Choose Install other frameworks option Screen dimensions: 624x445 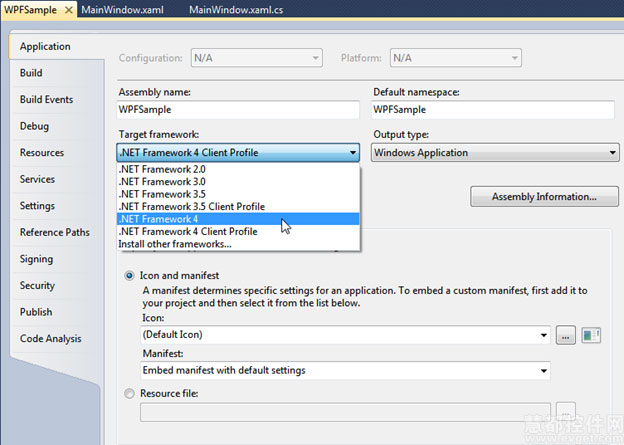[x=238, y=244]
